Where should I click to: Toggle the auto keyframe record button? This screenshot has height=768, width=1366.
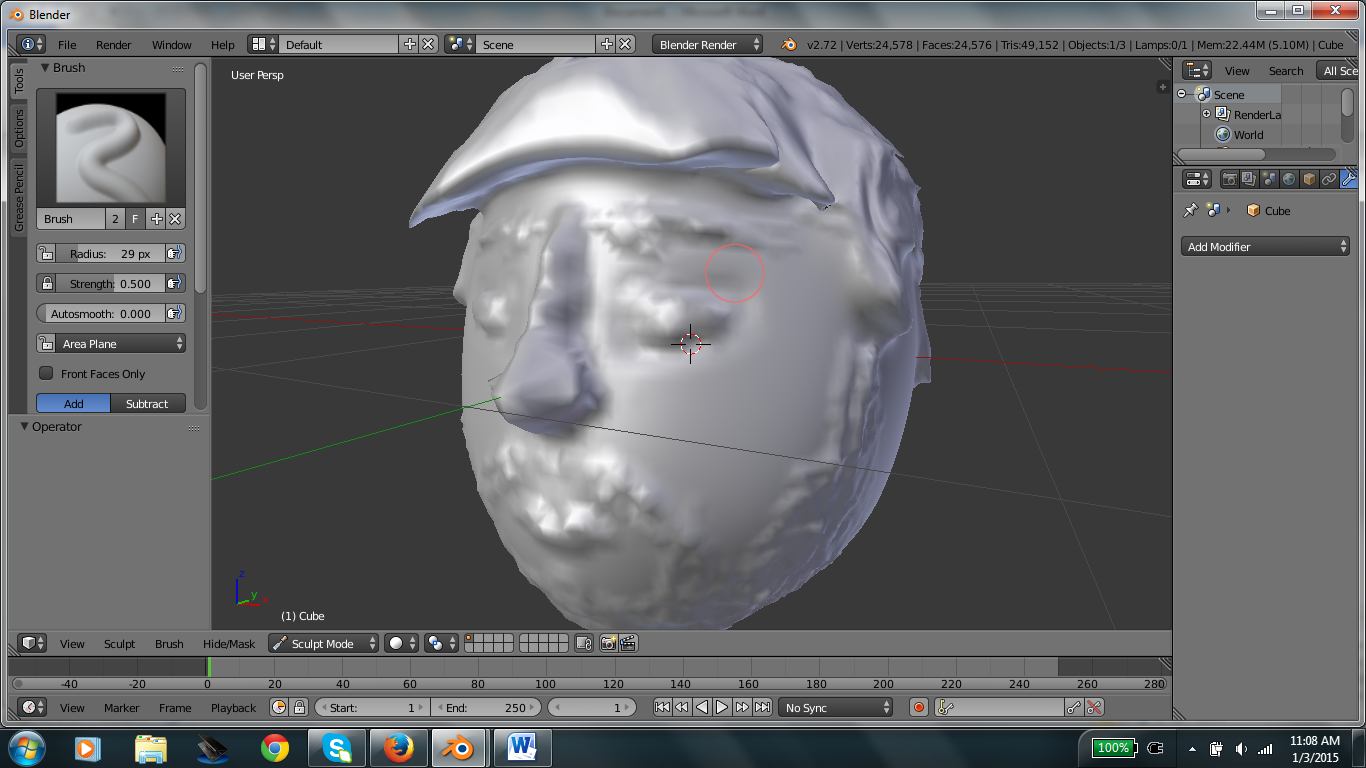point(919,707)
